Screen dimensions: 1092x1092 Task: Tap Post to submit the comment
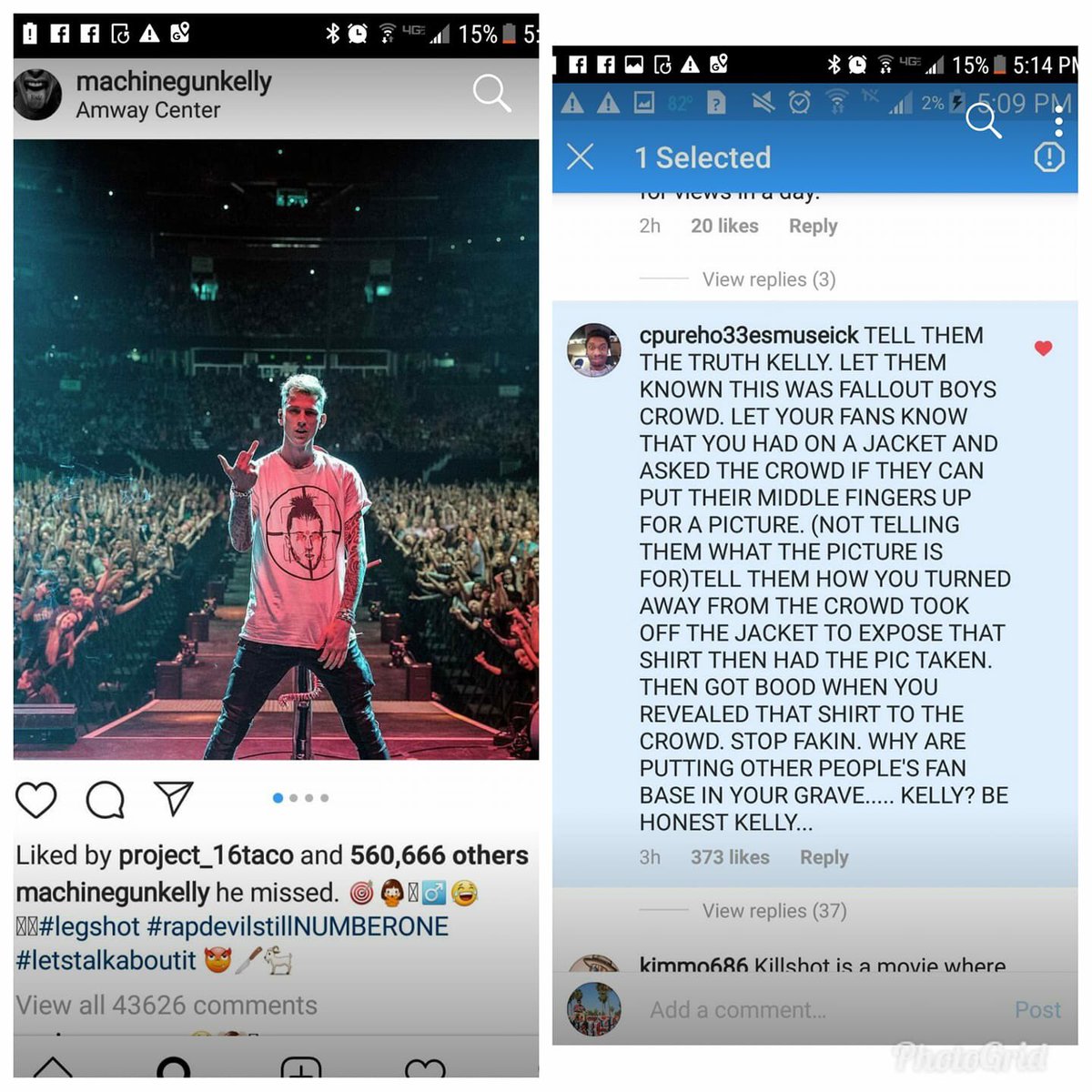[x=1037, y=1010]
